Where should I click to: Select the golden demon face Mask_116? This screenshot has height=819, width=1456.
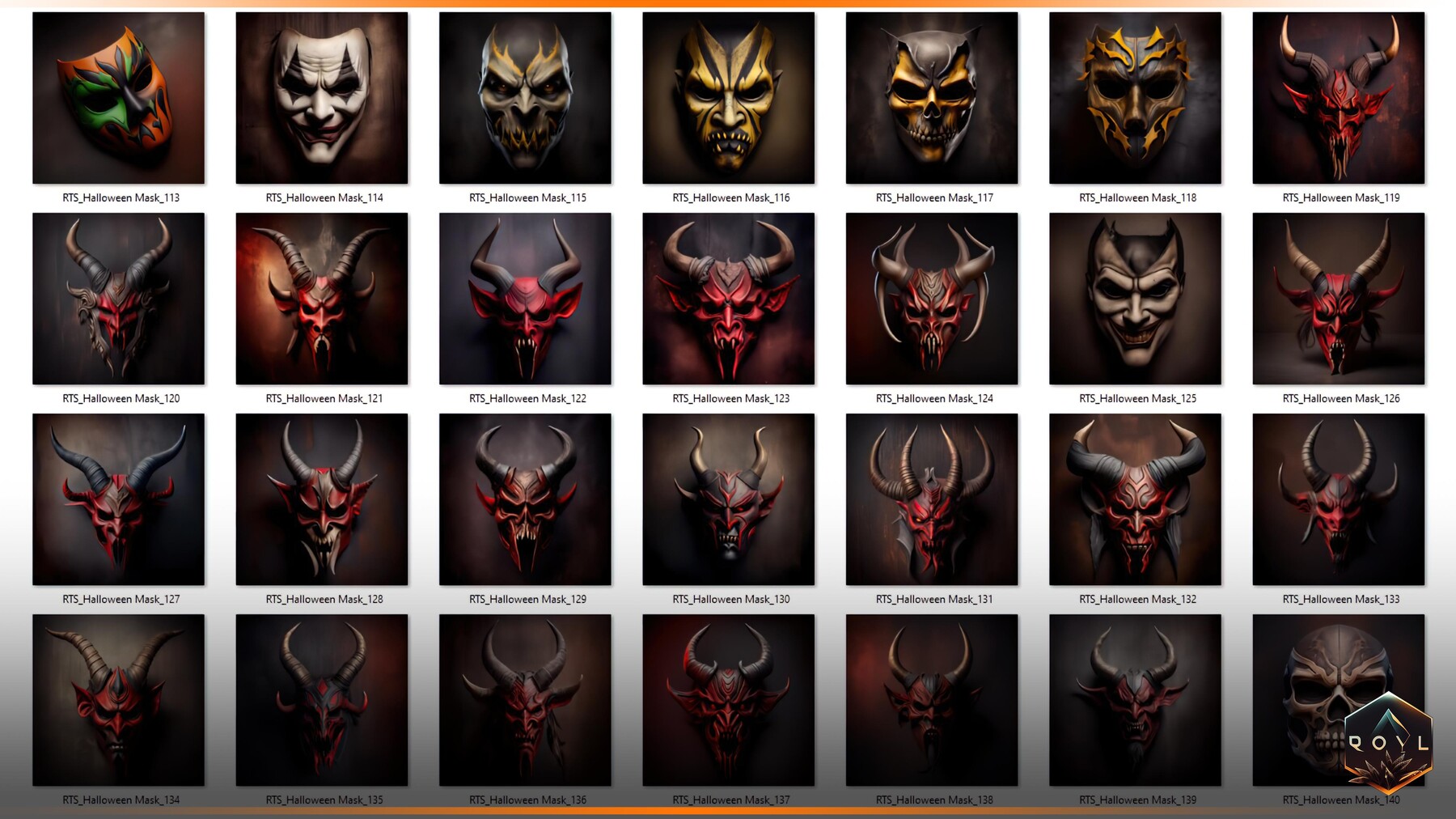pyautogui.click(x=727, y=99)
